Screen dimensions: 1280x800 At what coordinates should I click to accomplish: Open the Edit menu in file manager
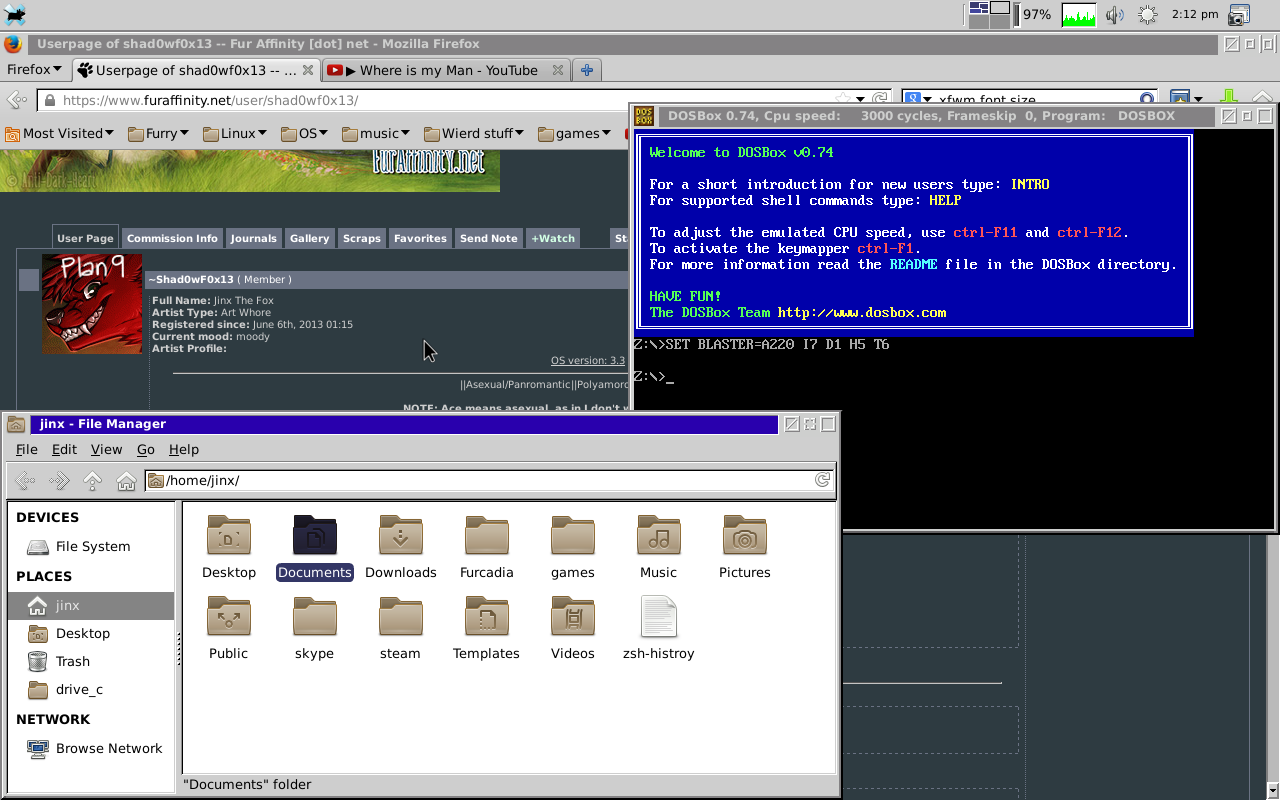click(x=64, y=449)
